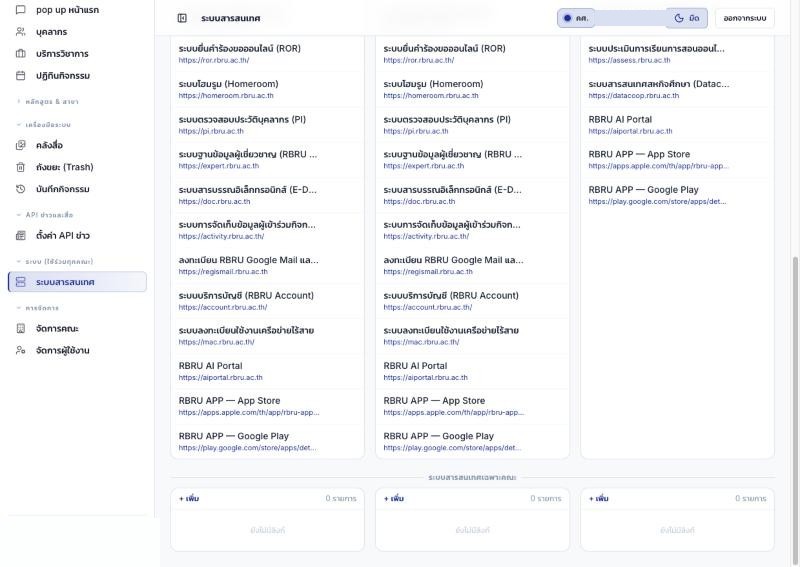Click https://expert.rbru.ac.th in the middle column
The width and height of the screenshot is (800, 567).
tap(423, 166)
